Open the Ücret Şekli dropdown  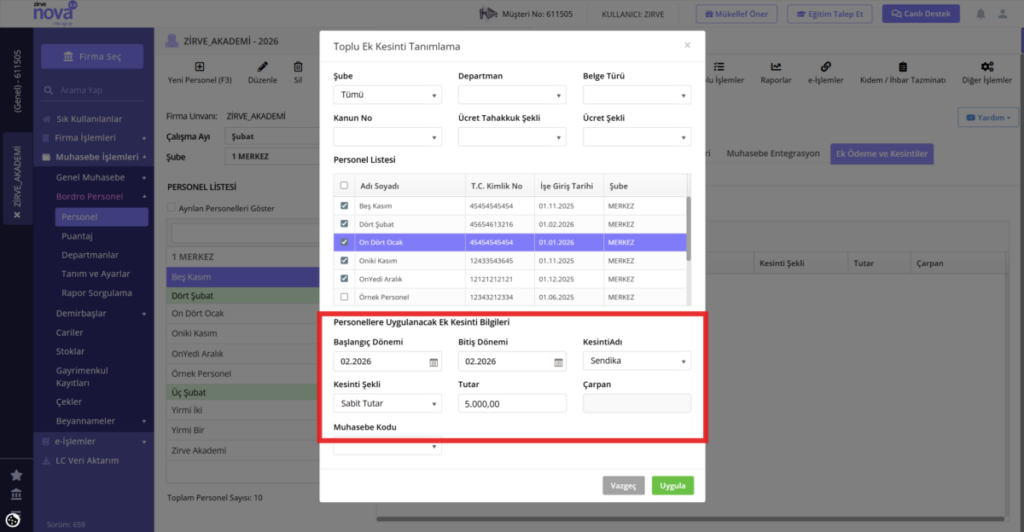[x=637, y=137]
